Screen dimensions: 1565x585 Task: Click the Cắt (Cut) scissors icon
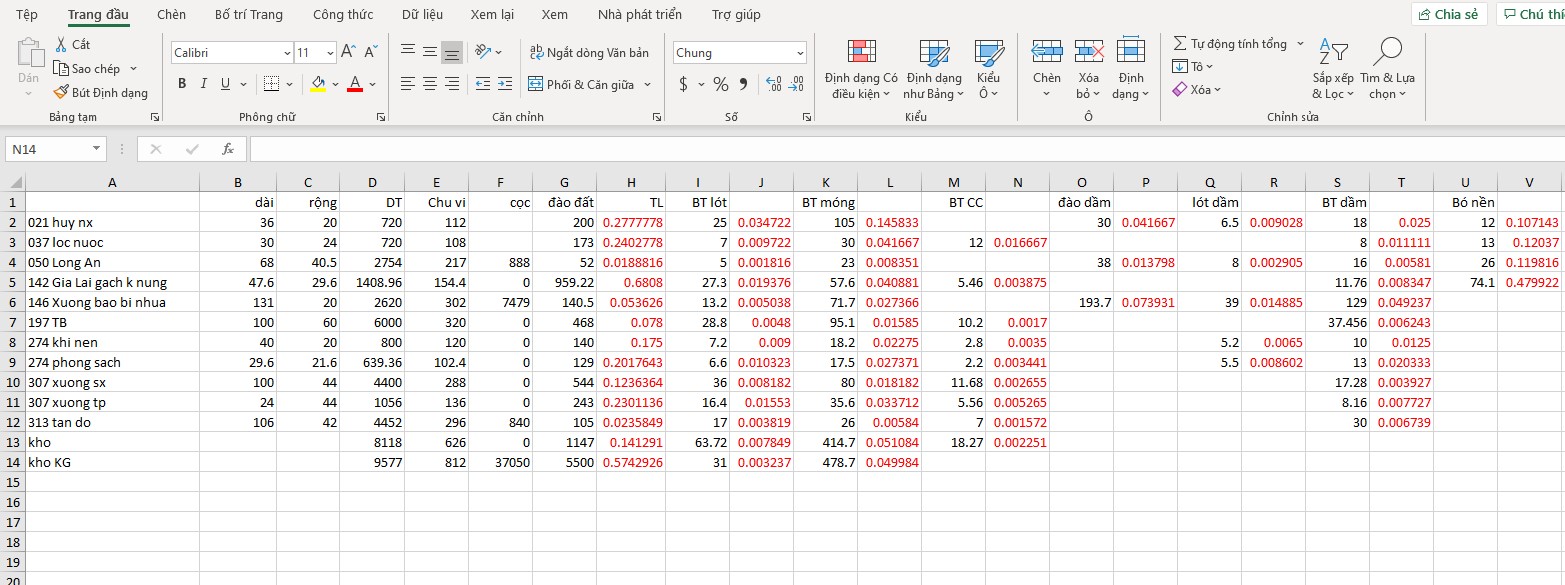(61, 44)
